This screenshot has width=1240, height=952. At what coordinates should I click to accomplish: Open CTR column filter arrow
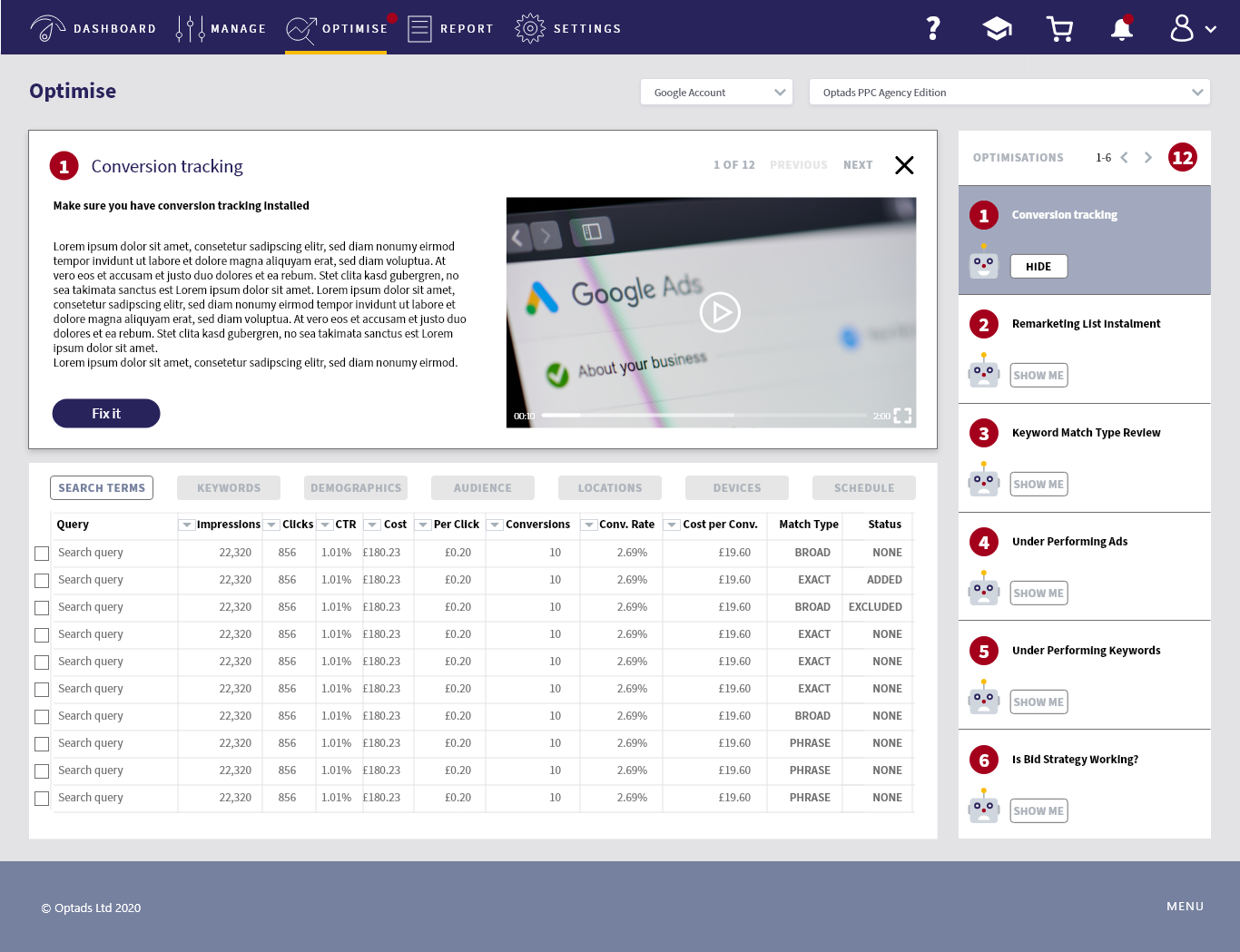pyautogui.click(x=325, y=525)
